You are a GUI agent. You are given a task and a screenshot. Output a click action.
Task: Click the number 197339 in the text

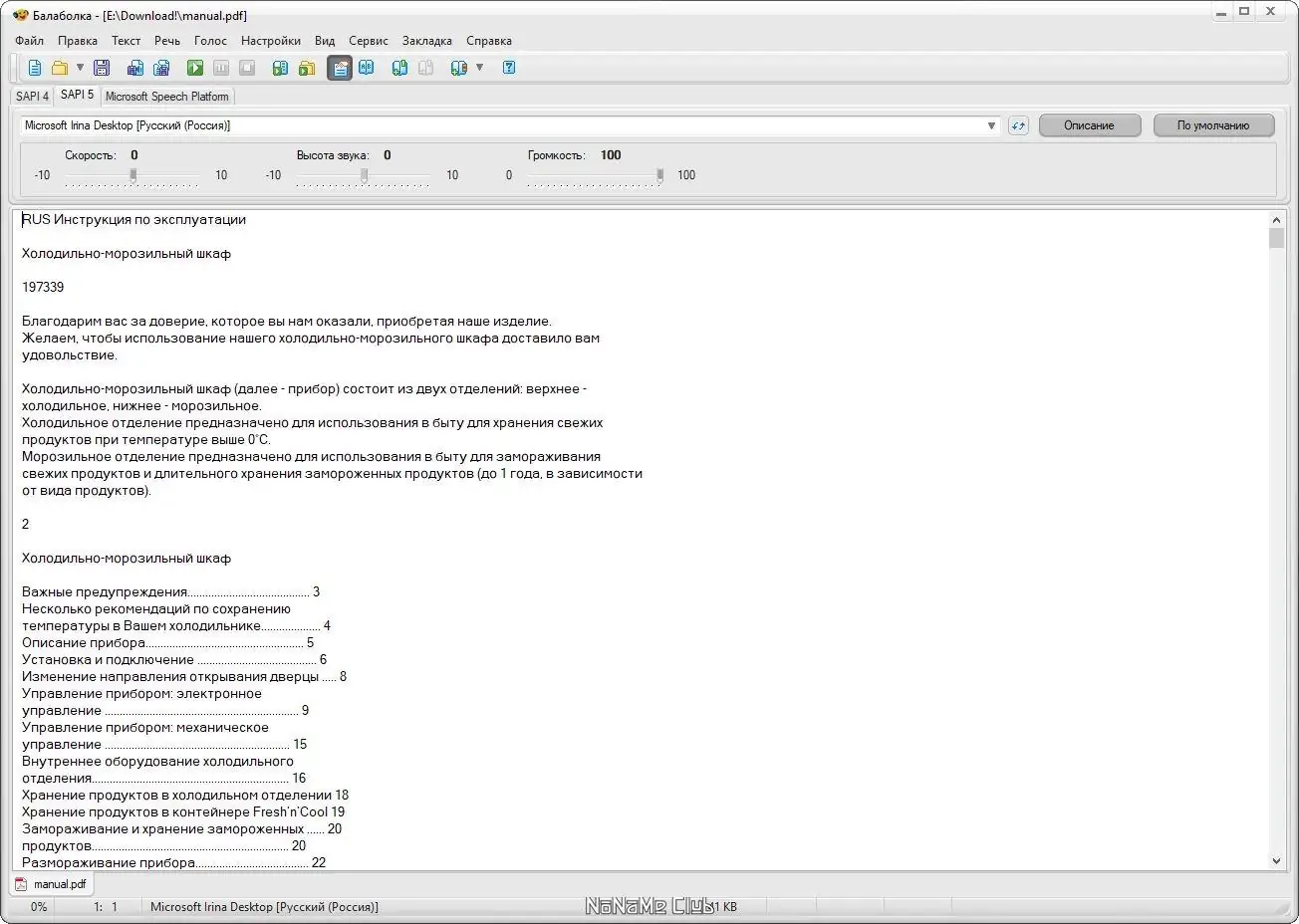coord(43,288)
